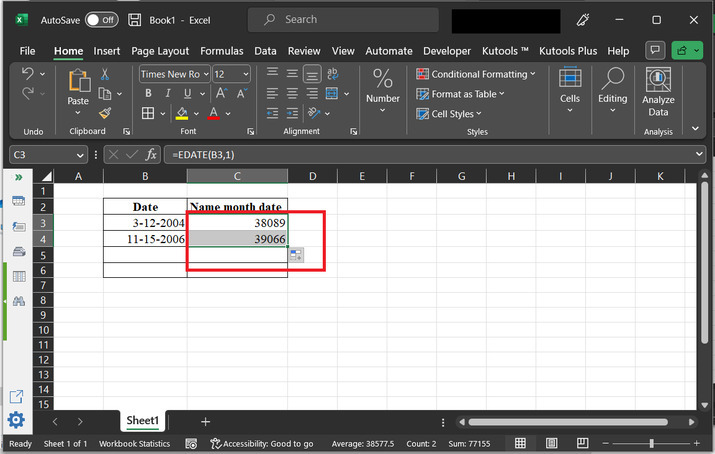
Task: Open Analyze Data from the ribbon
Action: [x=658, y=92]
